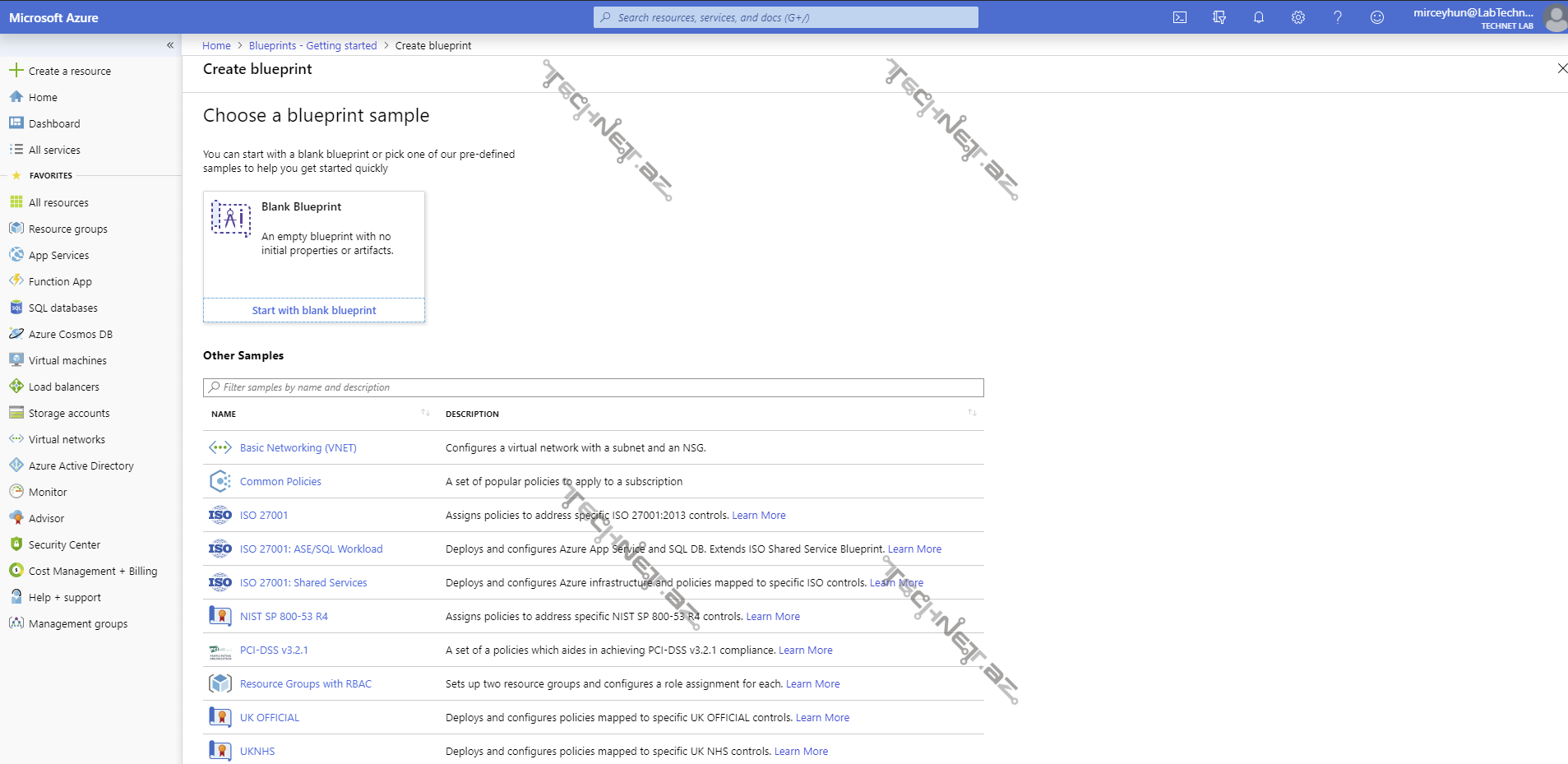Open the Directory + subscription filter icon

(x=1219, y=17)
